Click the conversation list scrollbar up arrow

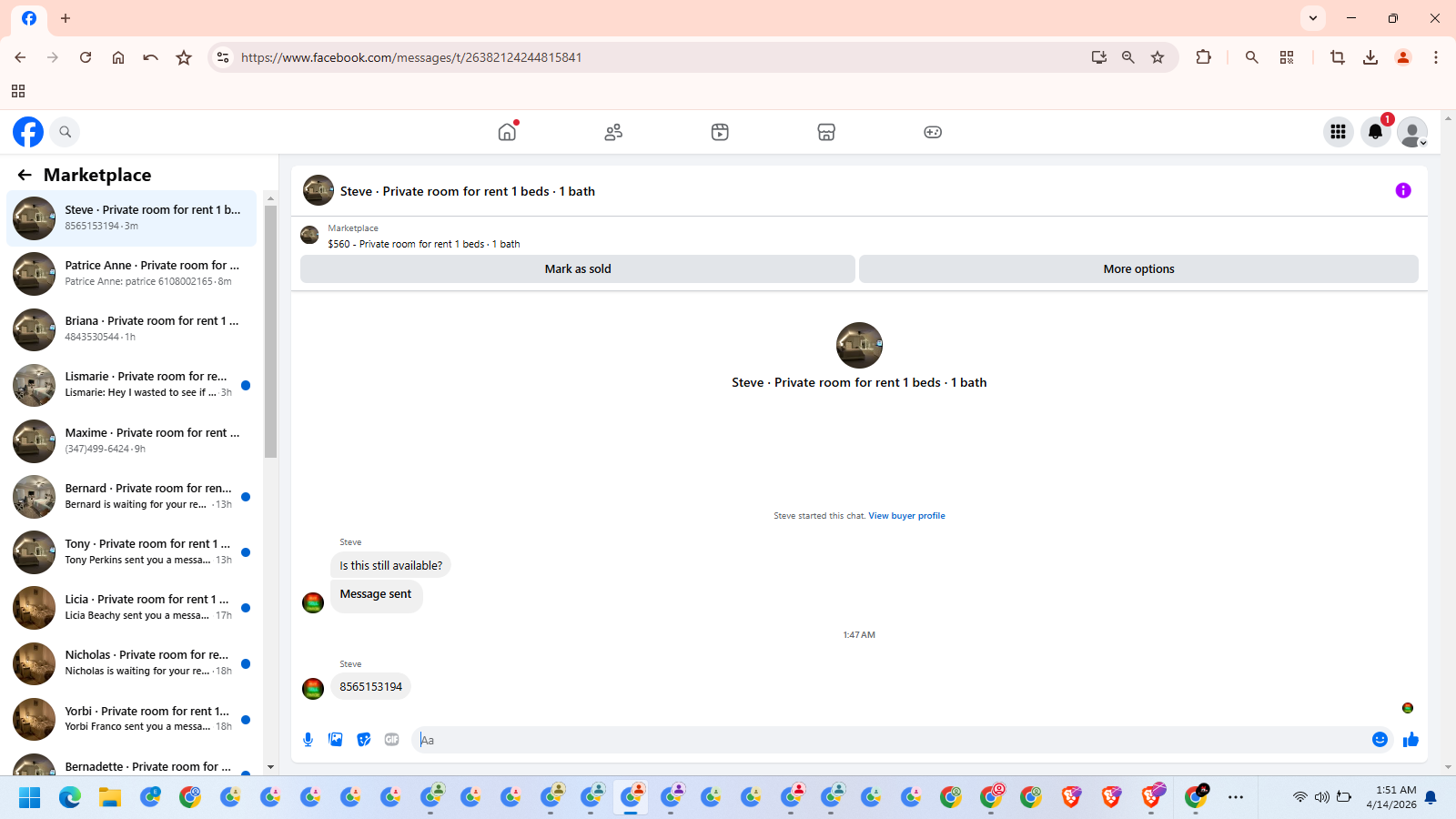click(x=270, y=198)
